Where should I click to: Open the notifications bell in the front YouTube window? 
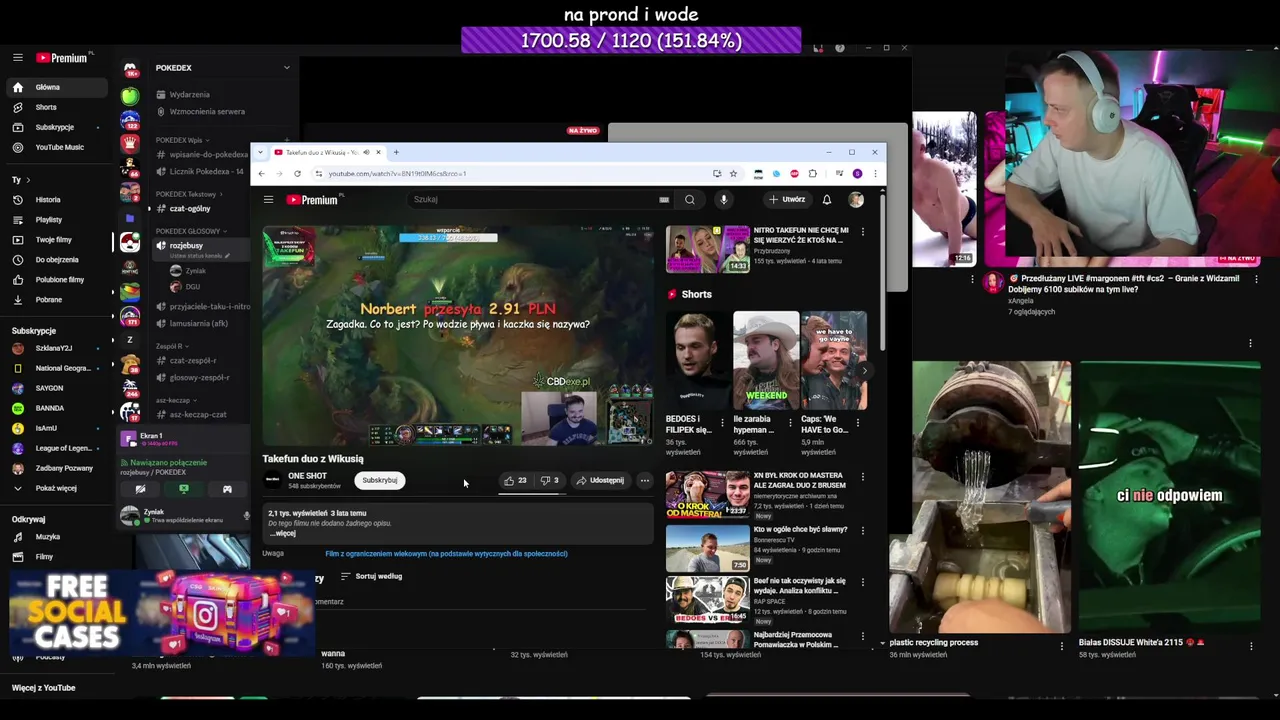coord(827,200)
